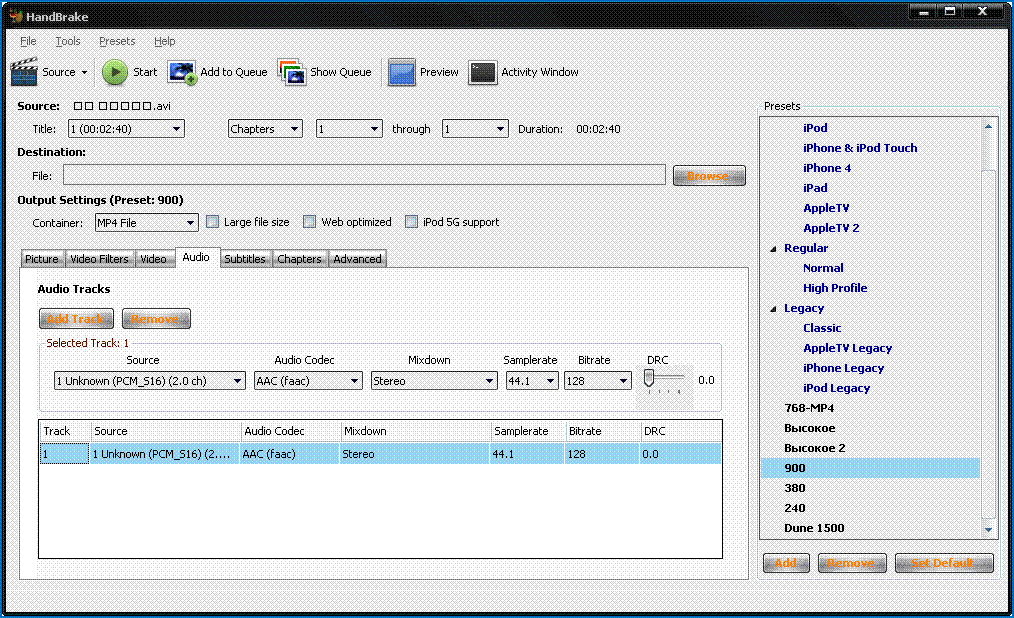Screen dimensions: 1014x618
Task: Open the Samplerate 44.1 dropdown
Action: click(x=532, y=381)
